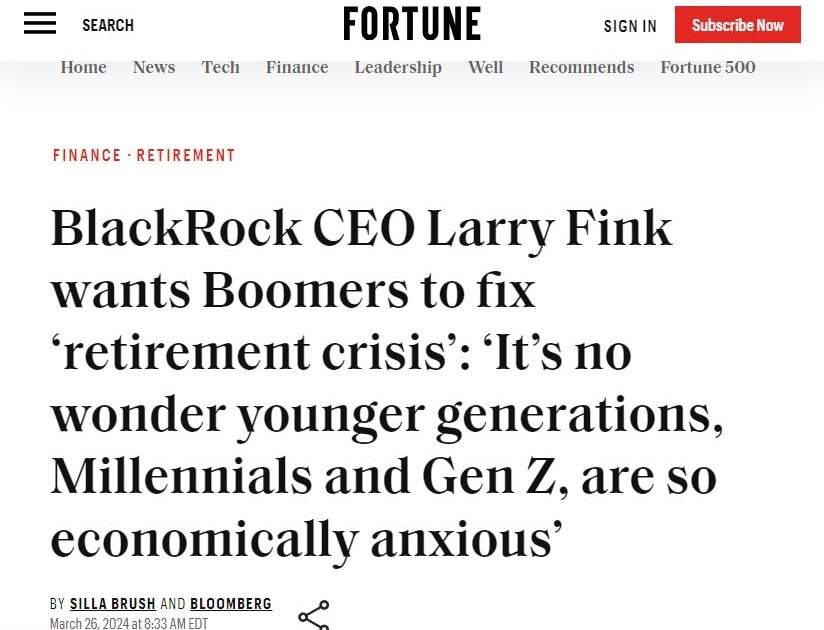824x630 pixels.
Task: Open the hamburger menu icon
Action: (x=40, y=24)
